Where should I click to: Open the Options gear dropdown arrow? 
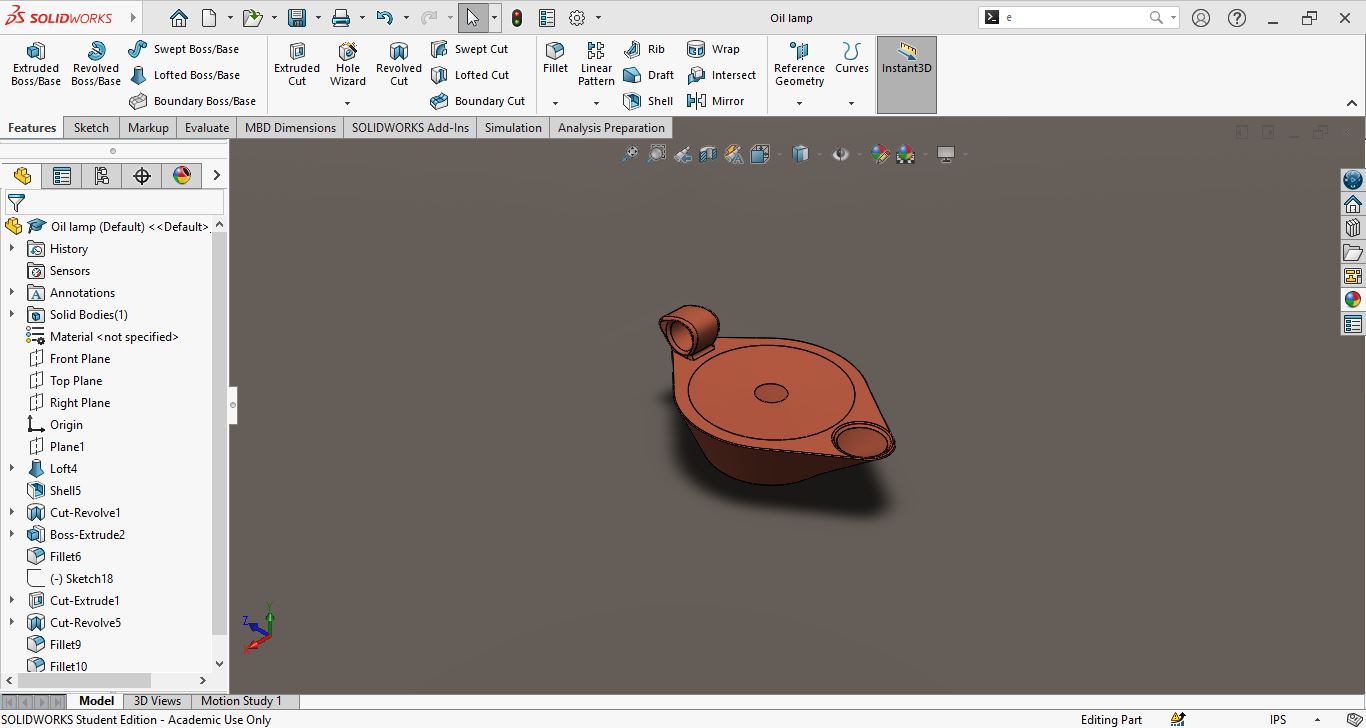coord(598,18)
